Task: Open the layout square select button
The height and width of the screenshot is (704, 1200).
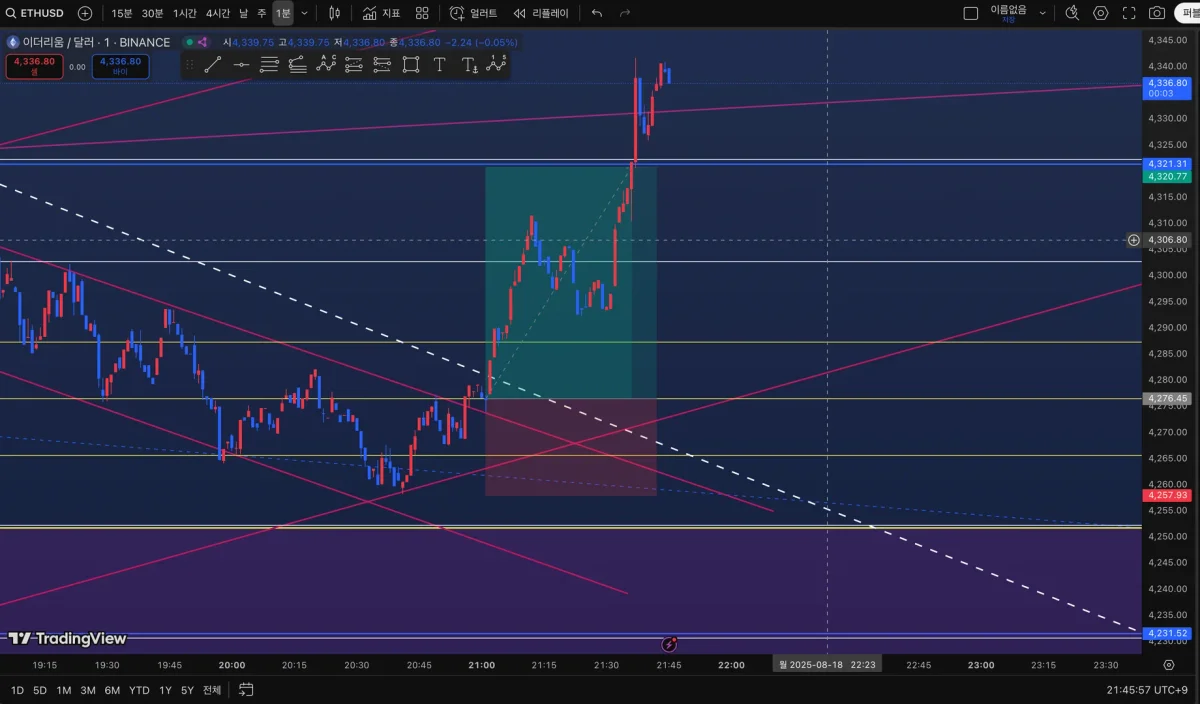Action: 970,13
